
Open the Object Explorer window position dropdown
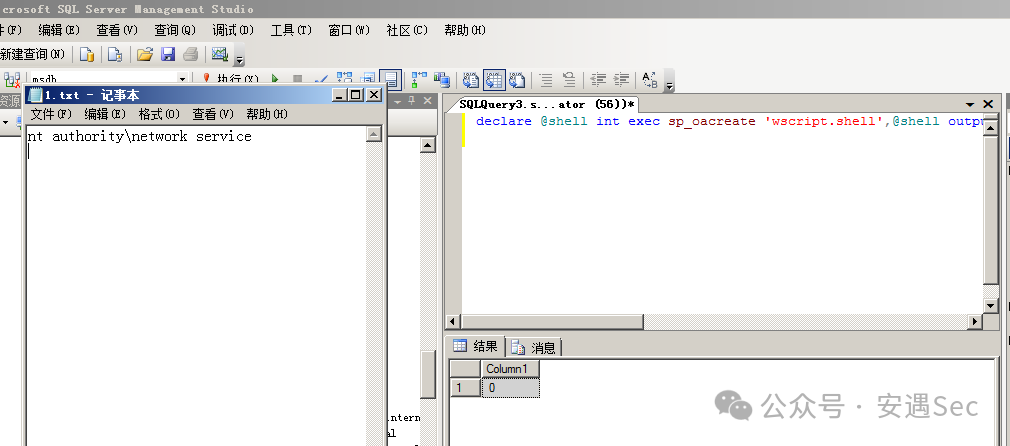pyautogui.click(x=397, y=101)
